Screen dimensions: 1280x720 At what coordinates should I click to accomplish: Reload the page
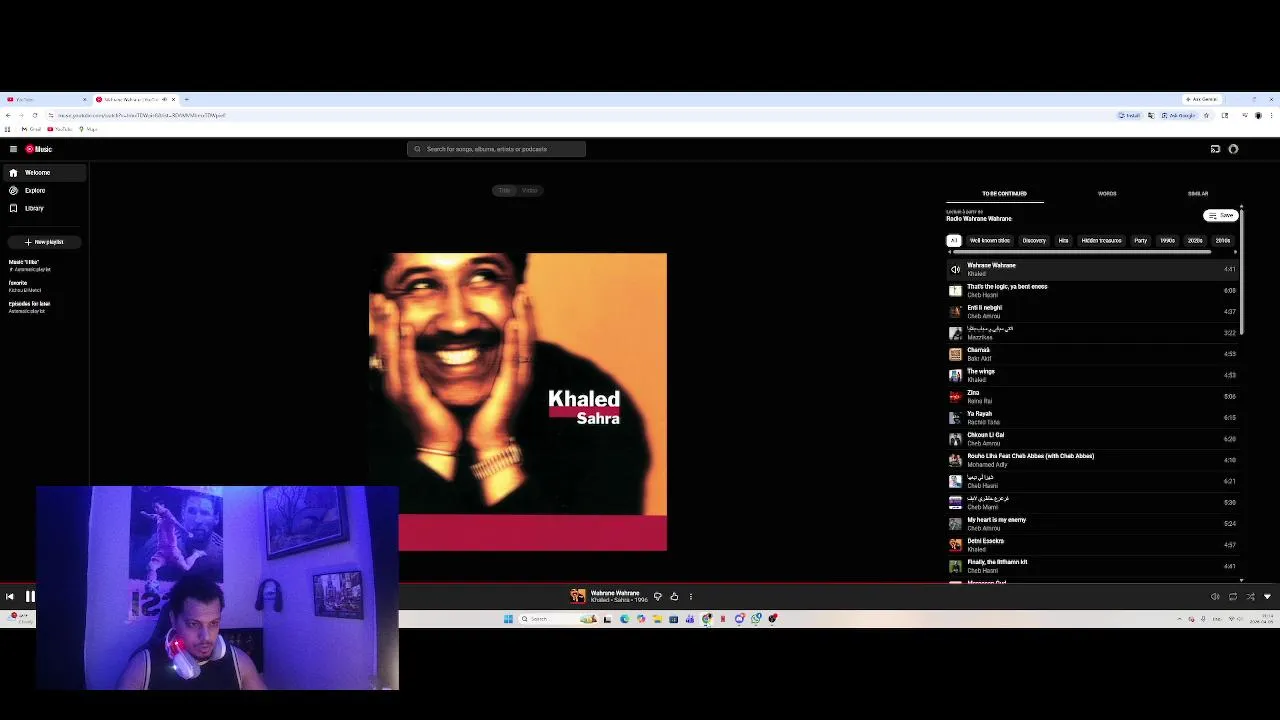point(35,116)
